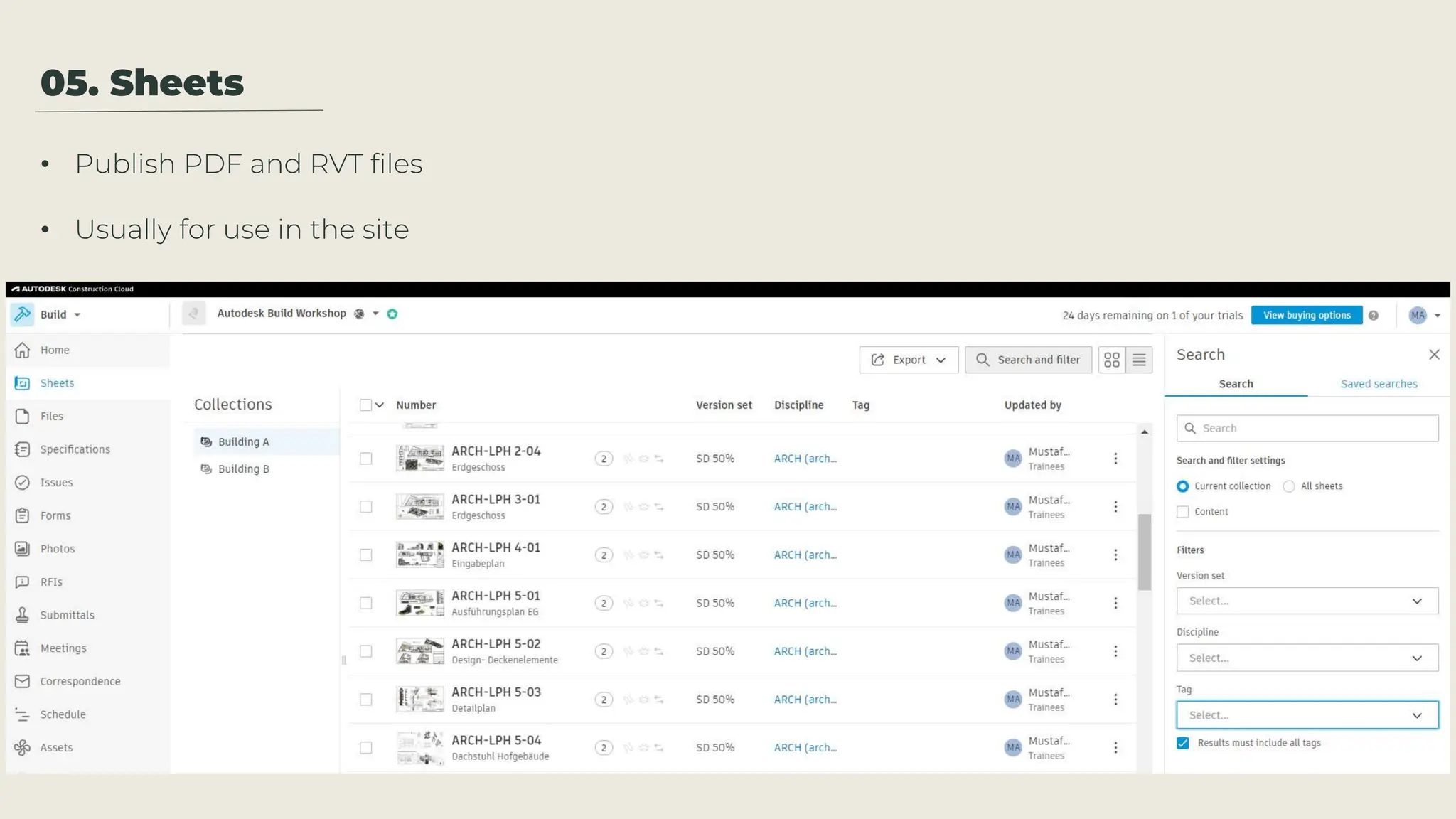
Task: Click View buying options button
Action: coord(1307,315)
